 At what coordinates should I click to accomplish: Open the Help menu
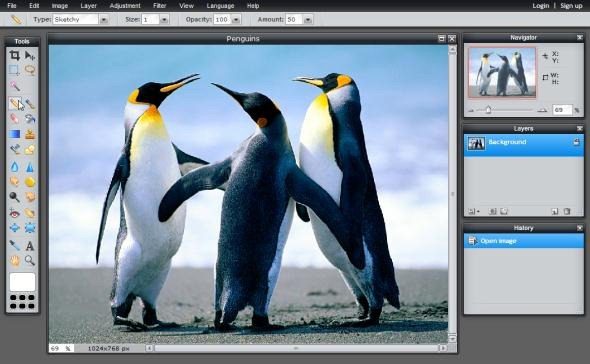(253, 6)
